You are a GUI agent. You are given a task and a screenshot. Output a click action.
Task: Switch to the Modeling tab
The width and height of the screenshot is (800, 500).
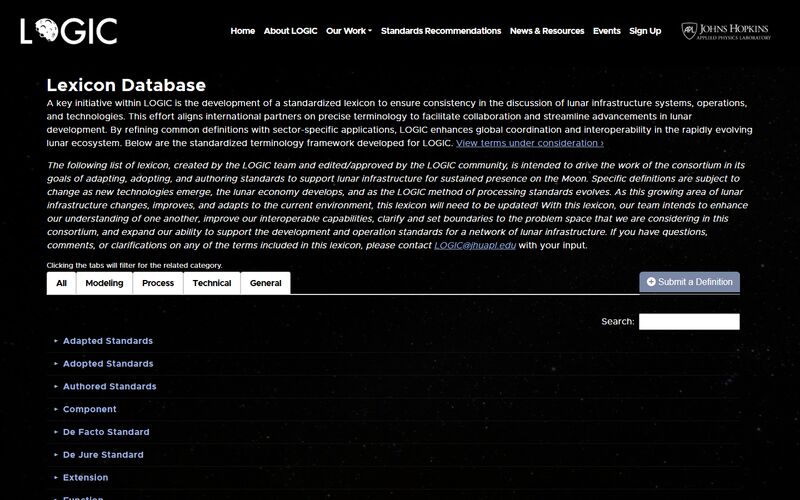click(x=104, y=283)
